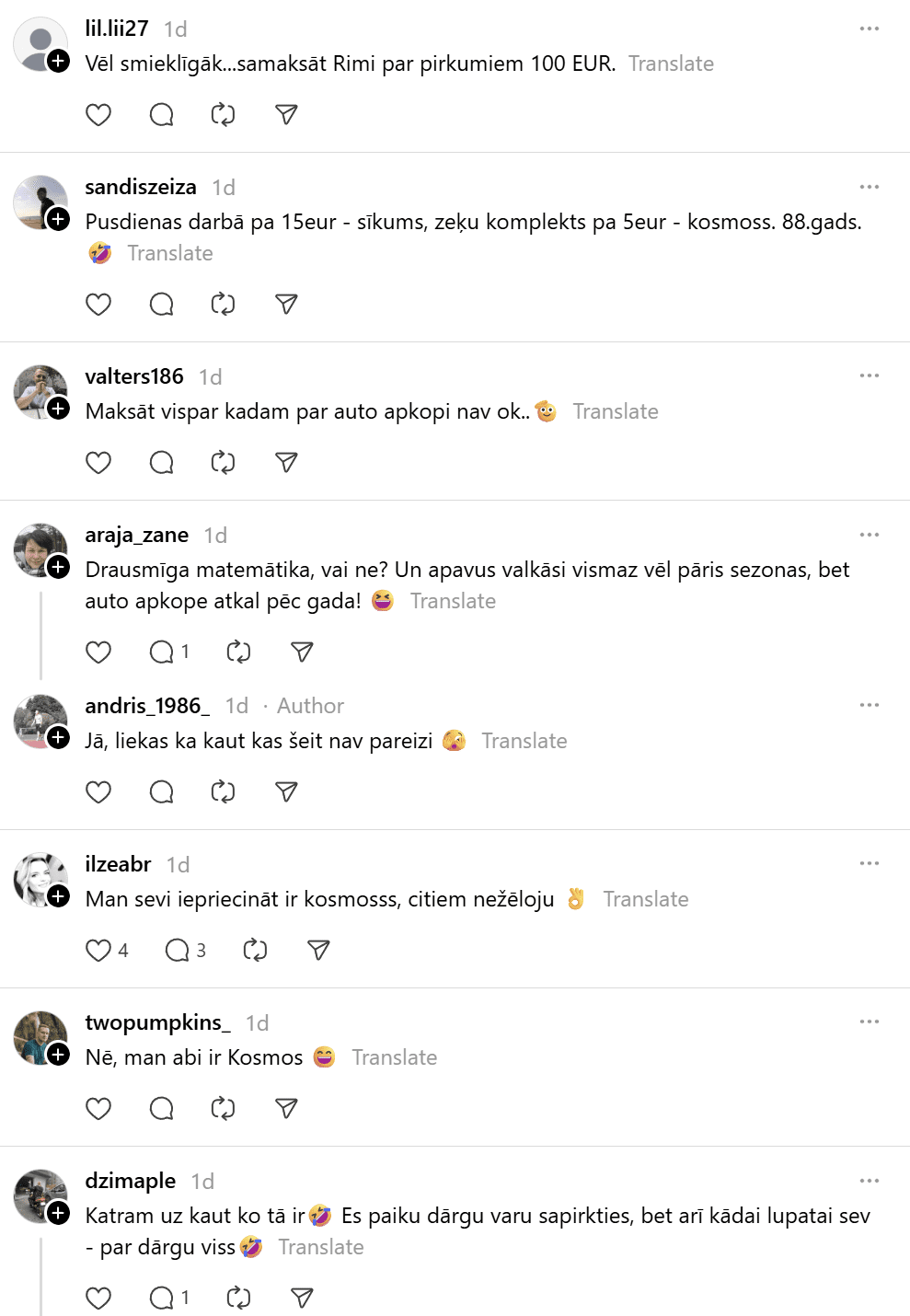This screenshot has width=910, height=1316.
Task: Share andris_1986_'s reply via send icon
Action: coord(286,792)
